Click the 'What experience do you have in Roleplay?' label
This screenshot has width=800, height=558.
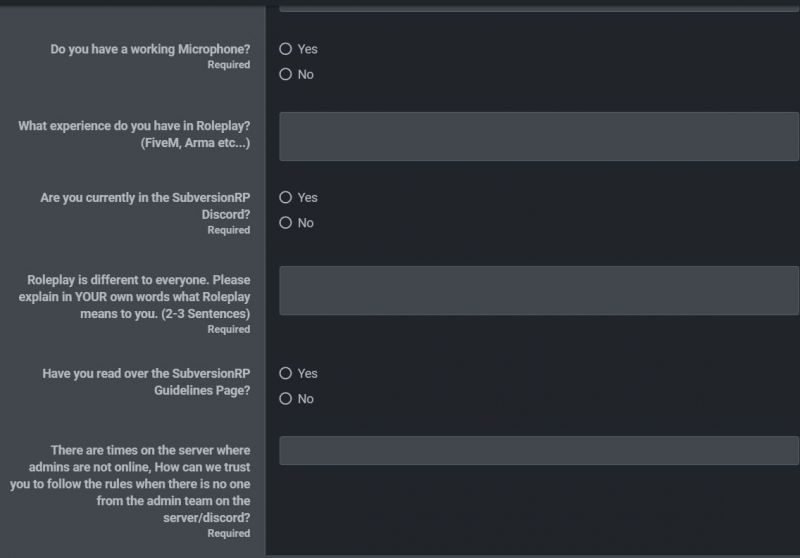pos(134,134)
